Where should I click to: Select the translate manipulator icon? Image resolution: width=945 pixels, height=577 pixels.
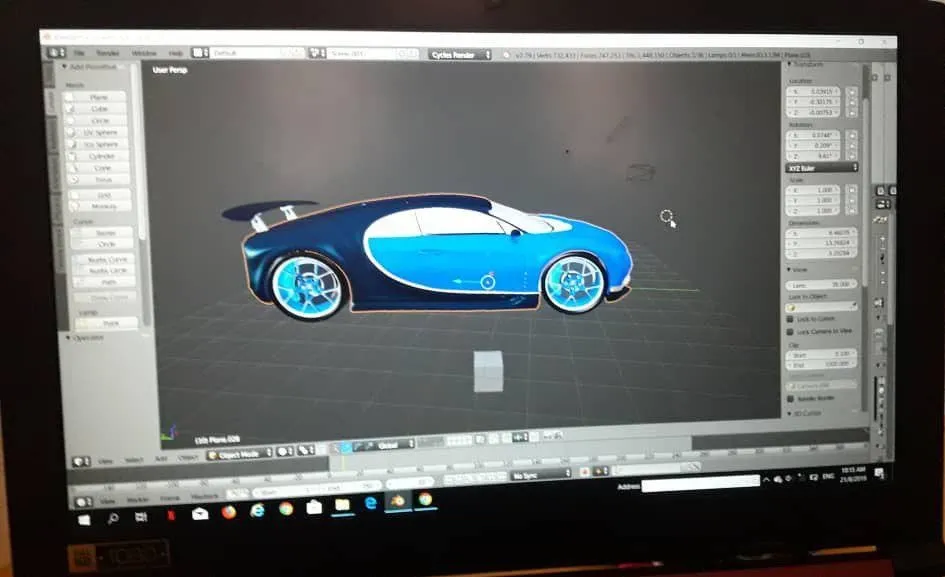pos(346,447)
